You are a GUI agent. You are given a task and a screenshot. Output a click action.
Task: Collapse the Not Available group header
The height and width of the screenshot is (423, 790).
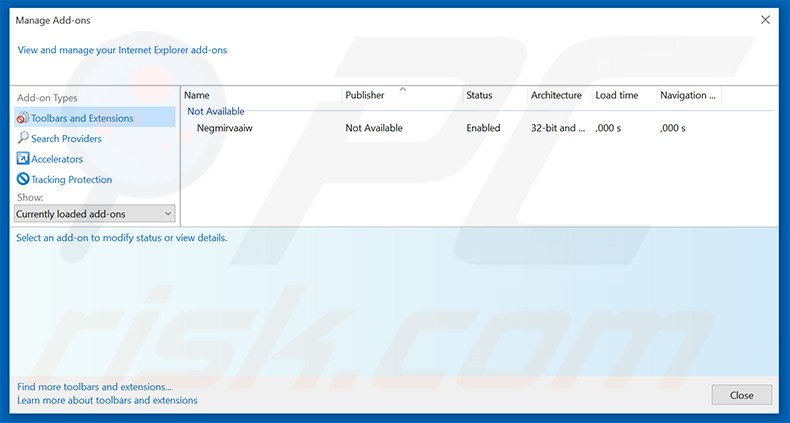pyautogui.click(x=216, y=111)
